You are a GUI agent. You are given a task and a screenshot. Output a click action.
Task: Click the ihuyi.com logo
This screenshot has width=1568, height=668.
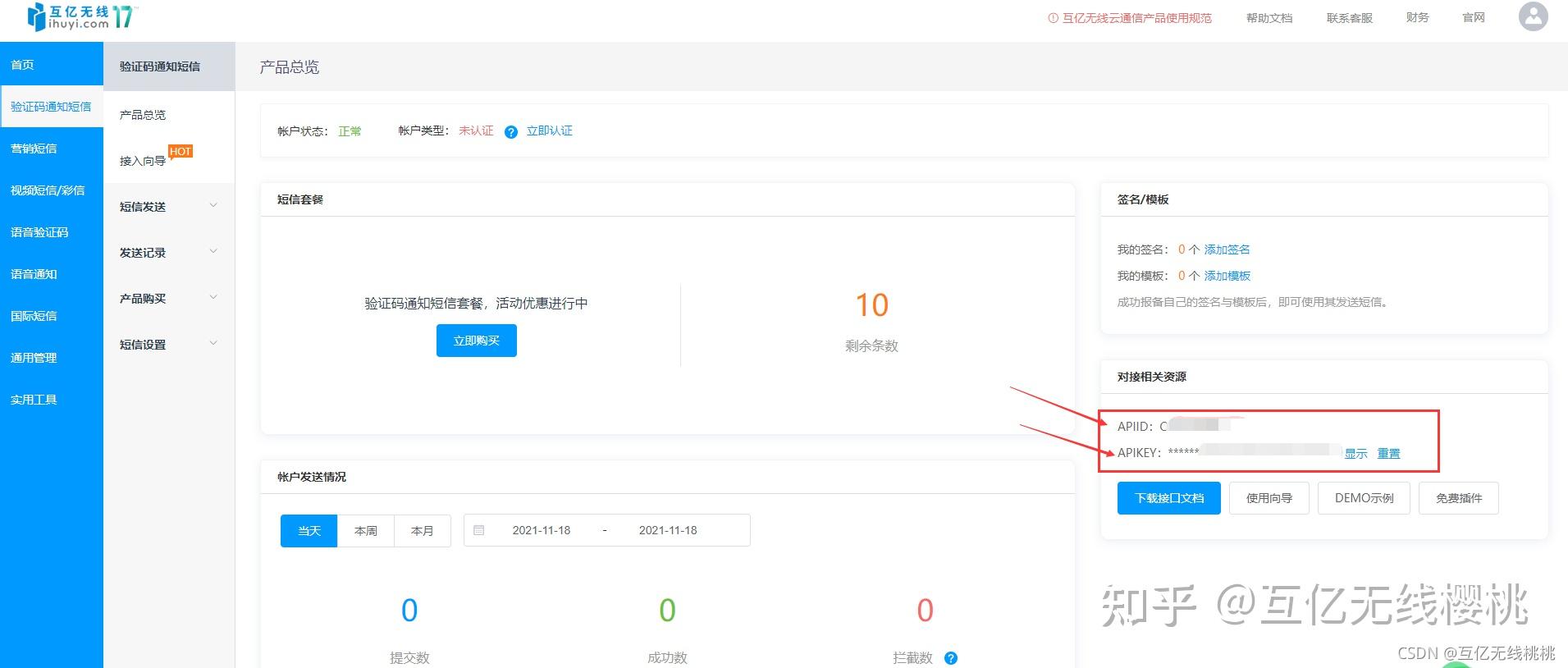tap(82, 16)
